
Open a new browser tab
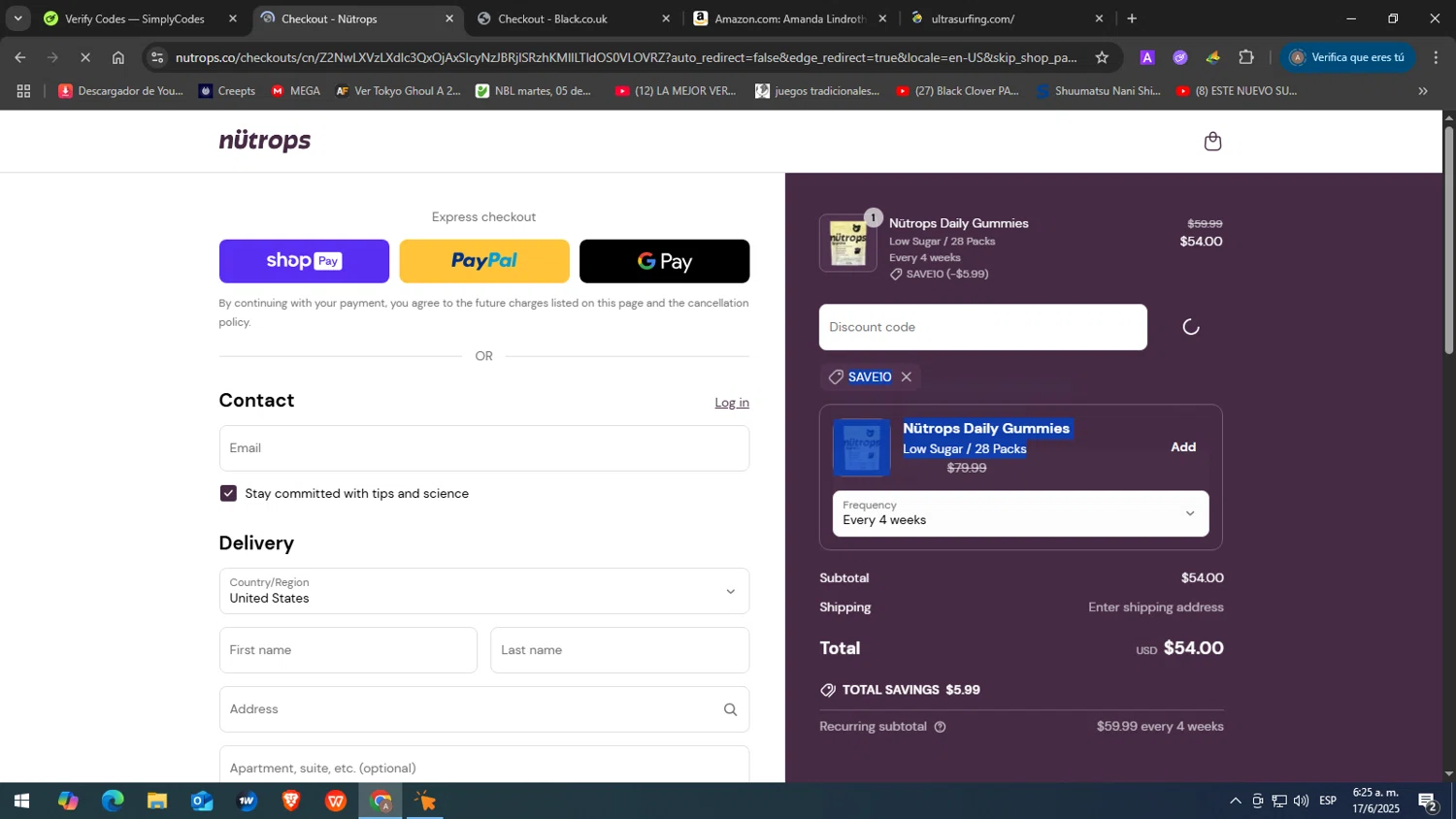1132,18
